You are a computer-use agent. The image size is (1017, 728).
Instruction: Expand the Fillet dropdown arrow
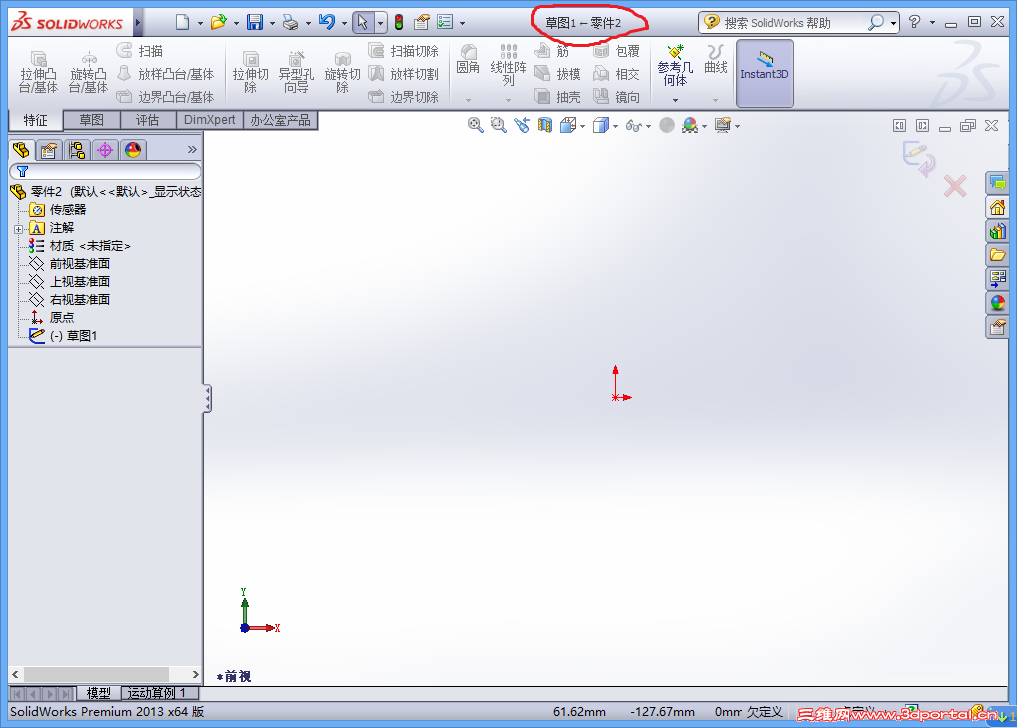click(468, 100)
